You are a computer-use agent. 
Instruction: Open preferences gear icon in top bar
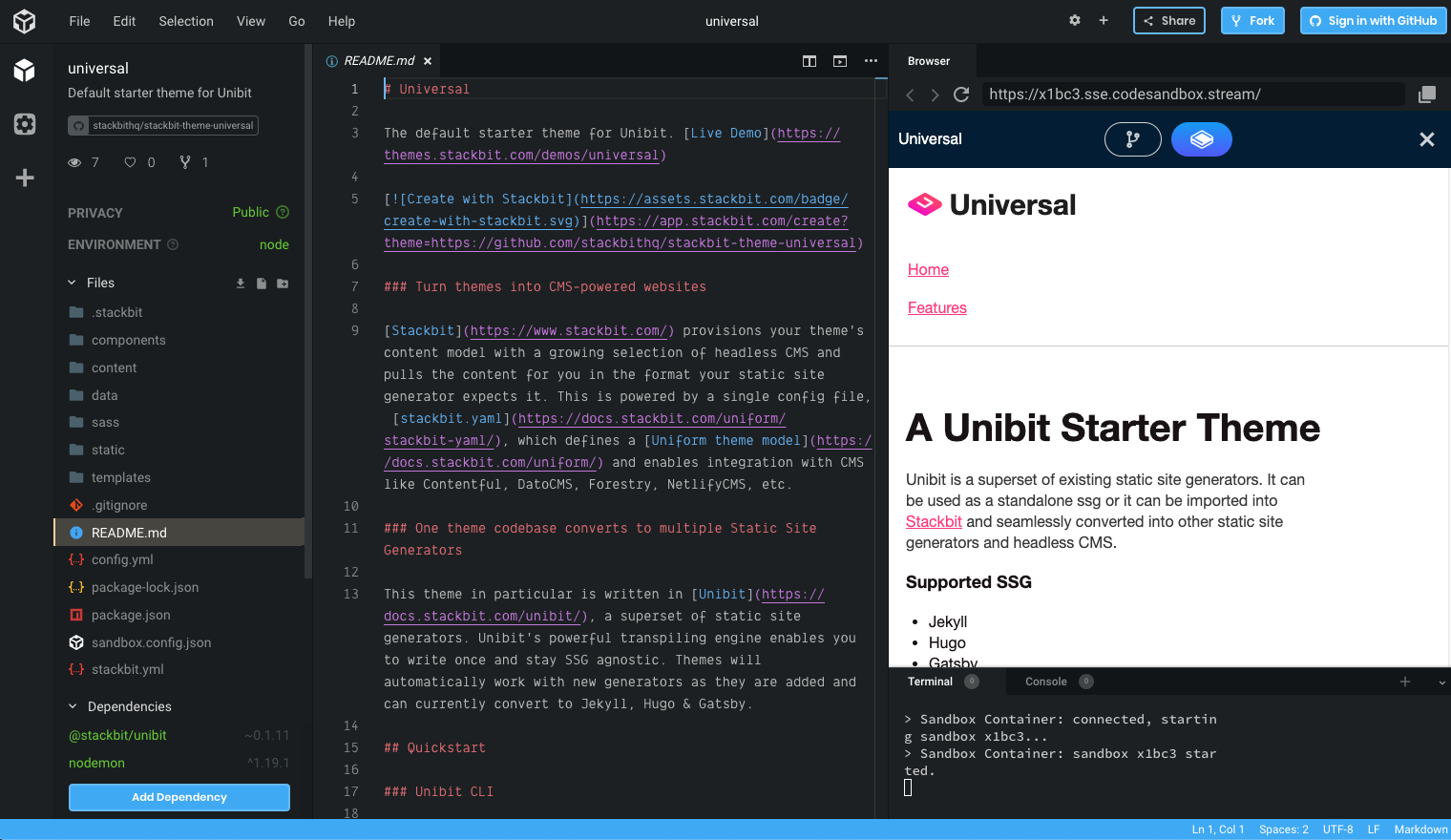[x=1075, y=20]
